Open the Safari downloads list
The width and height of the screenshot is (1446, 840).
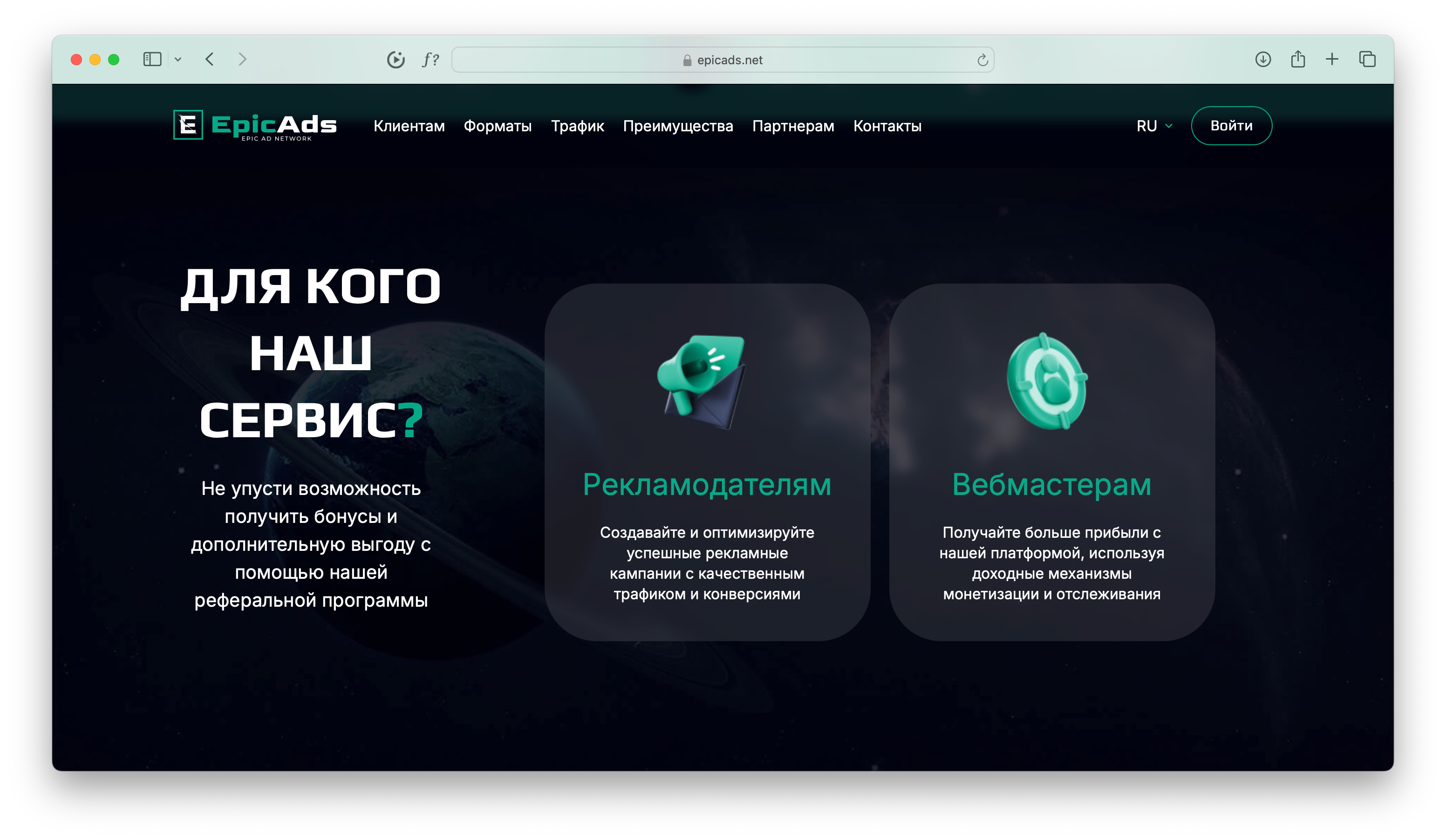click(x=1262, y=59)
